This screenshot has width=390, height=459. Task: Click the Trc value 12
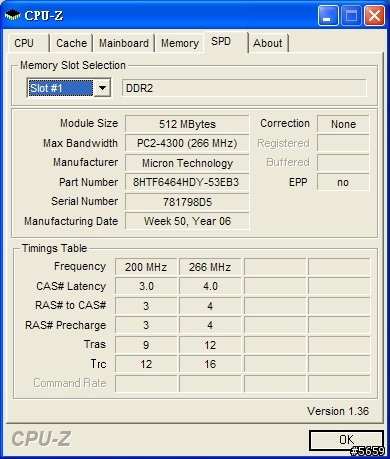(146, 364)
